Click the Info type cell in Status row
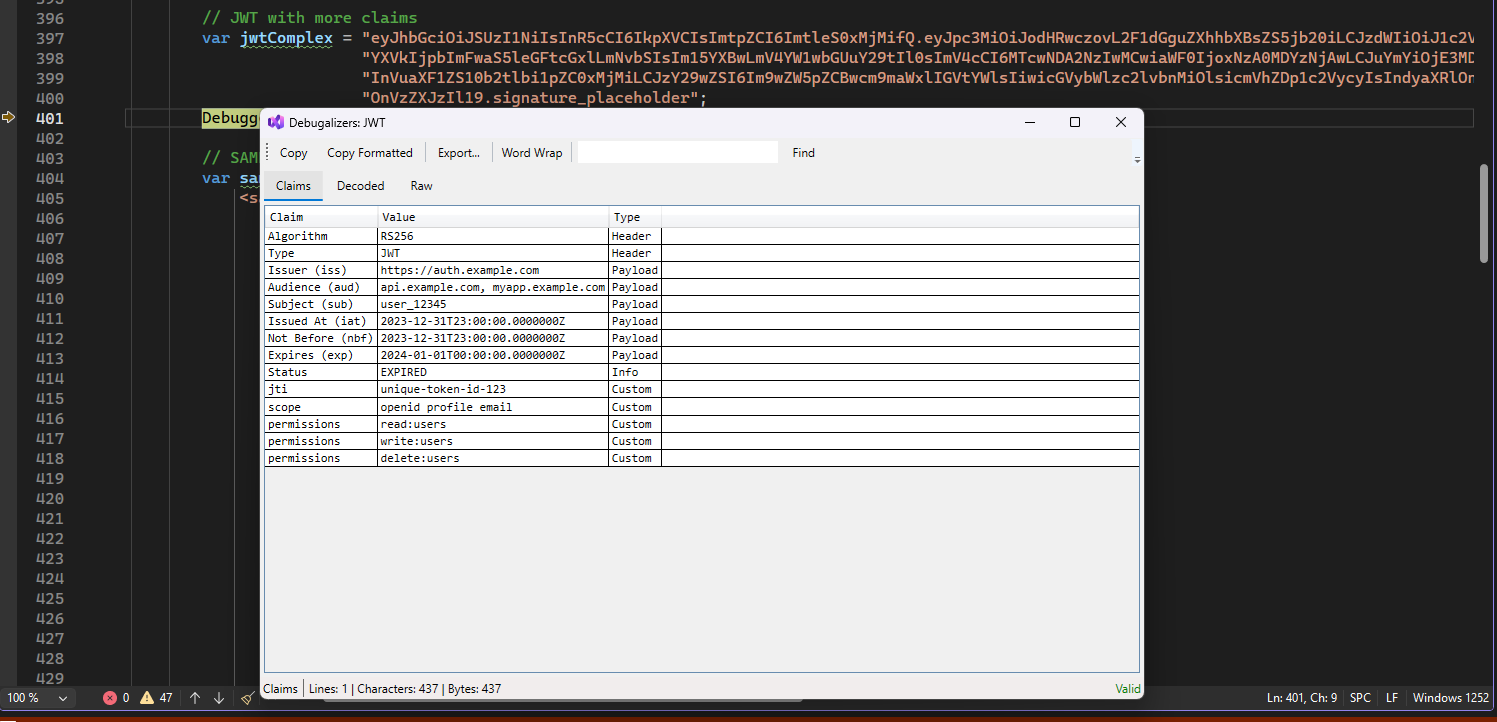Screen dimensions: 1497x722 pos(635,372)
